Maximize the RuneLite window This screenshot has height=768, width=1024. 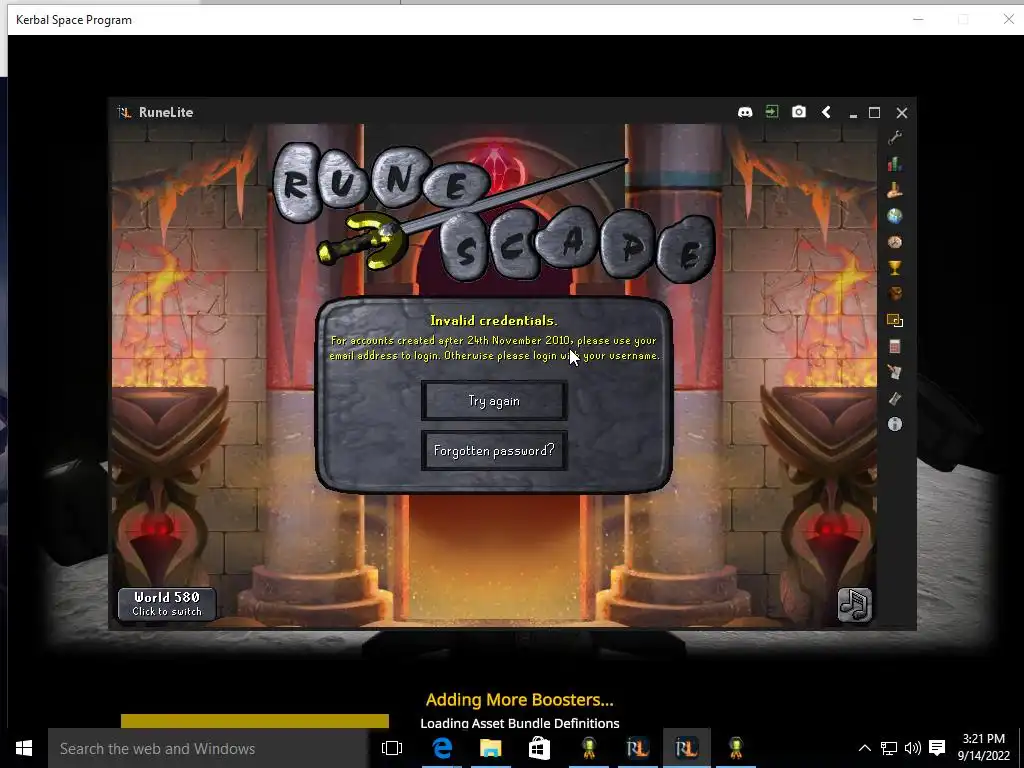874,112
